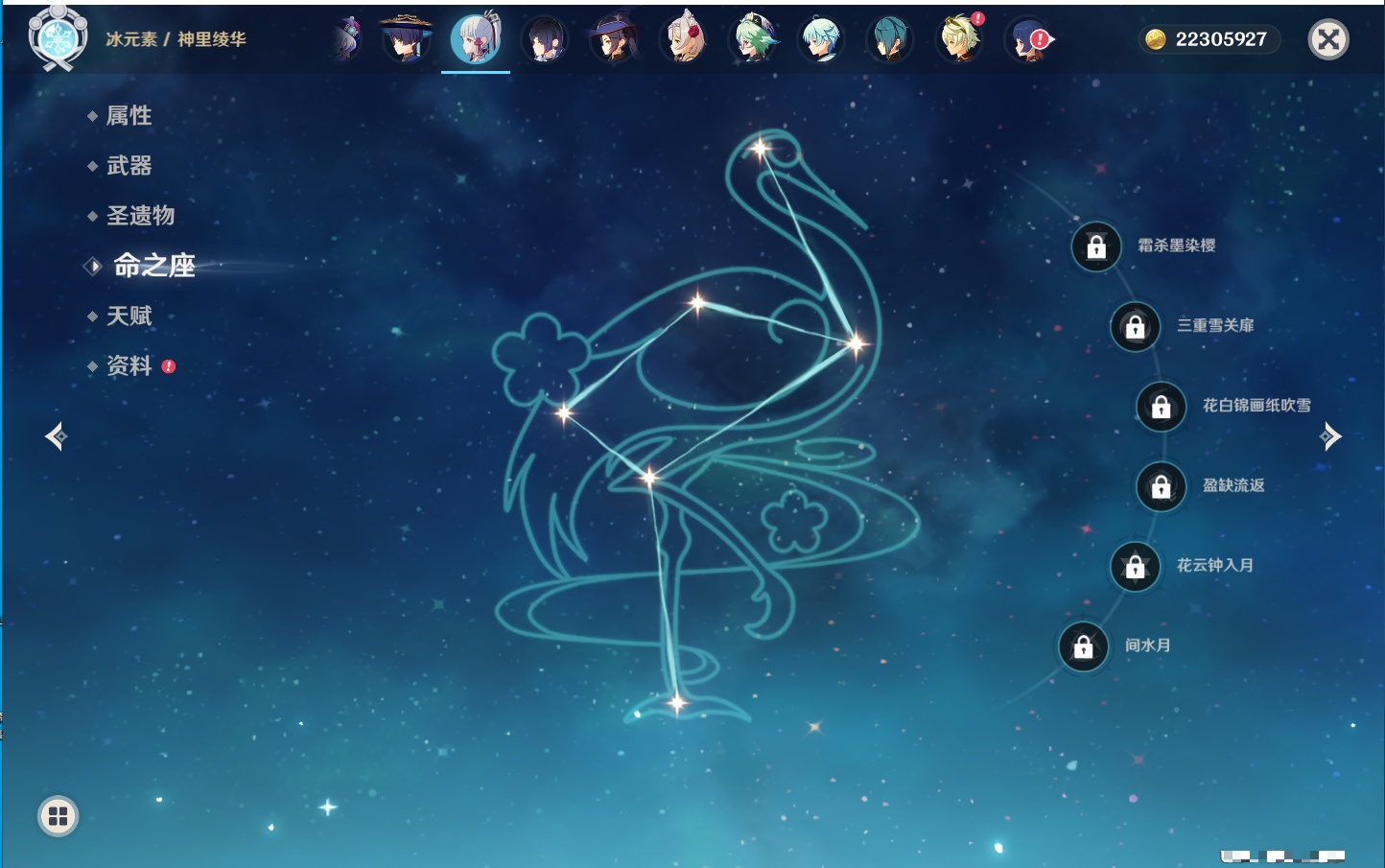Click the 花云钟入月 constellation label

click(1215, 565)
